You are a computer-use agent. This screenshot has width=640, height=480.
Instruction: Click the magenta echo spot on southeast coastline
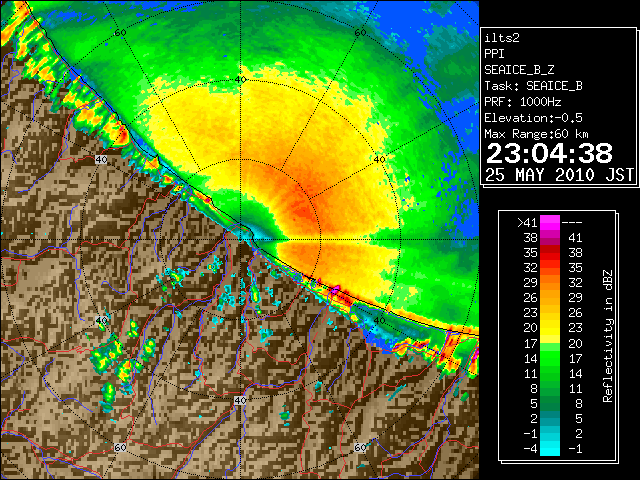pyautogui.click(x=335, y=290)
